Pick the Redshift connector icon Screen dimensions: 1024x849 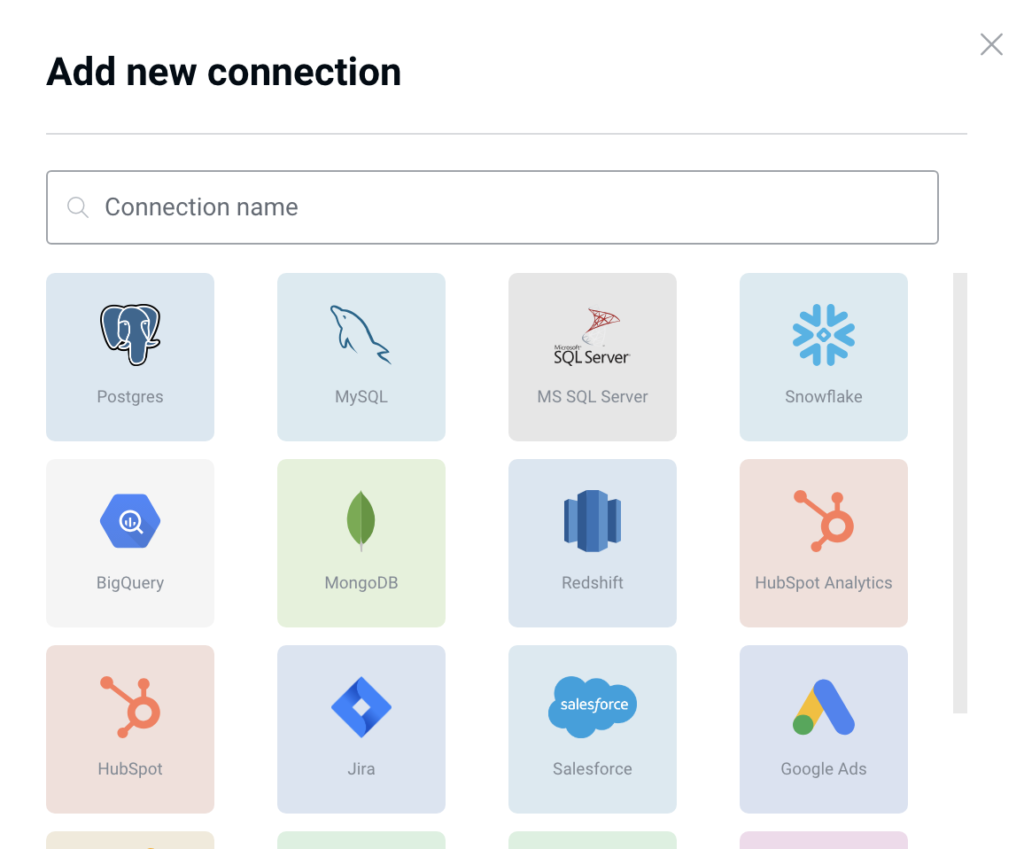tap(592, 521)
